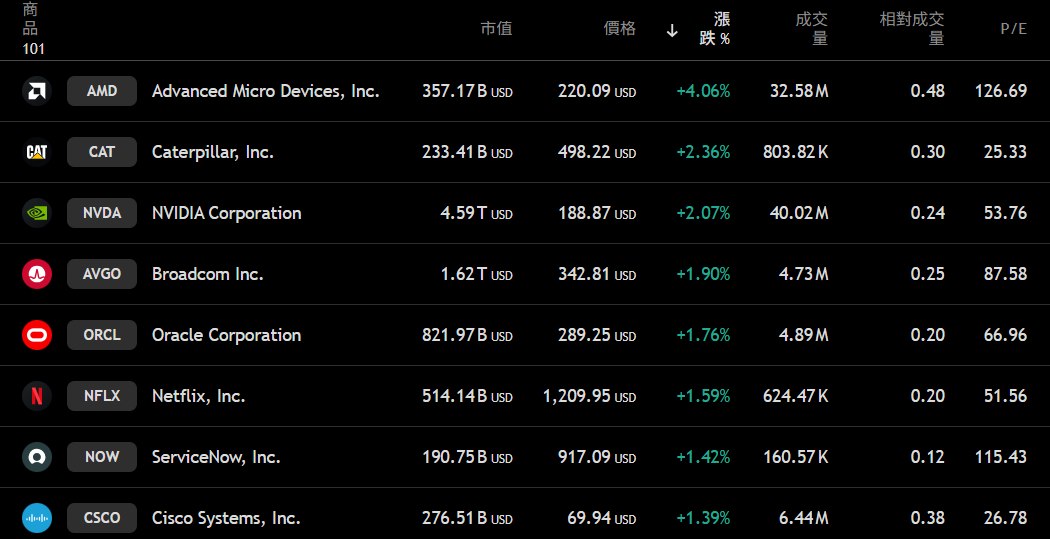
Task: Click the Broadcom logo icon
Action: point(36,274)
